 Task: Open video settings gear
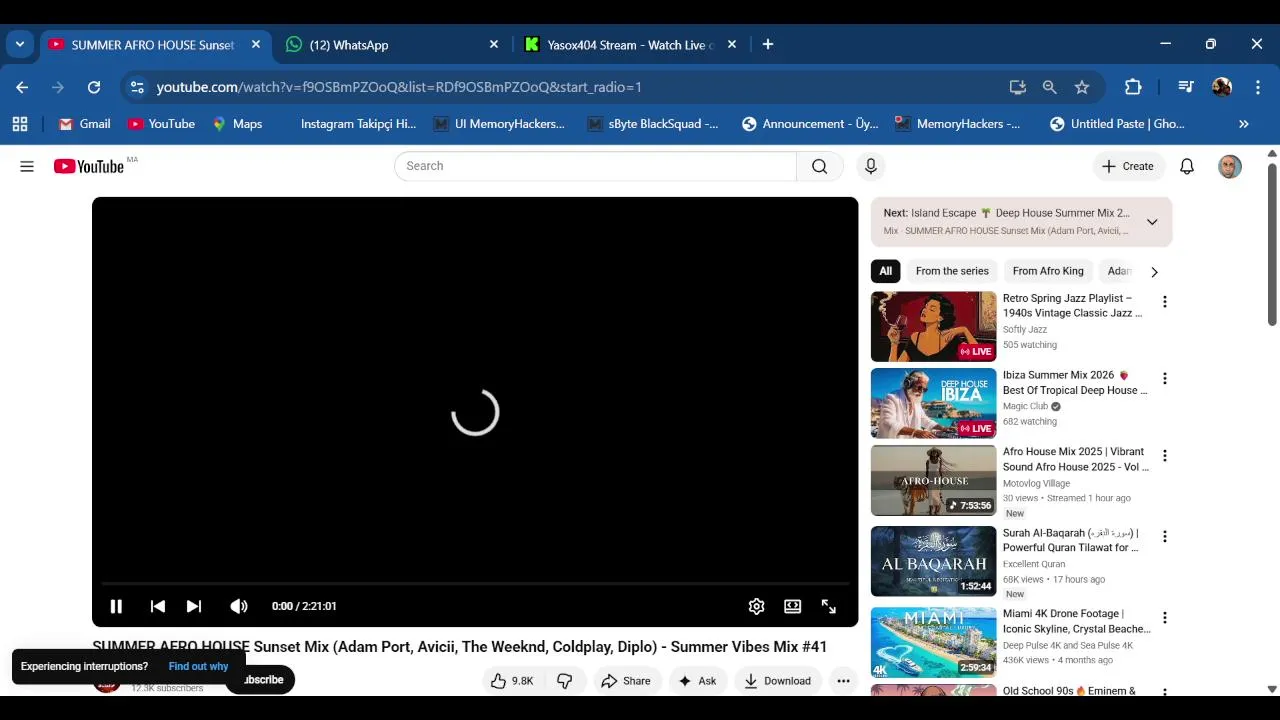(x=757, y=606)
